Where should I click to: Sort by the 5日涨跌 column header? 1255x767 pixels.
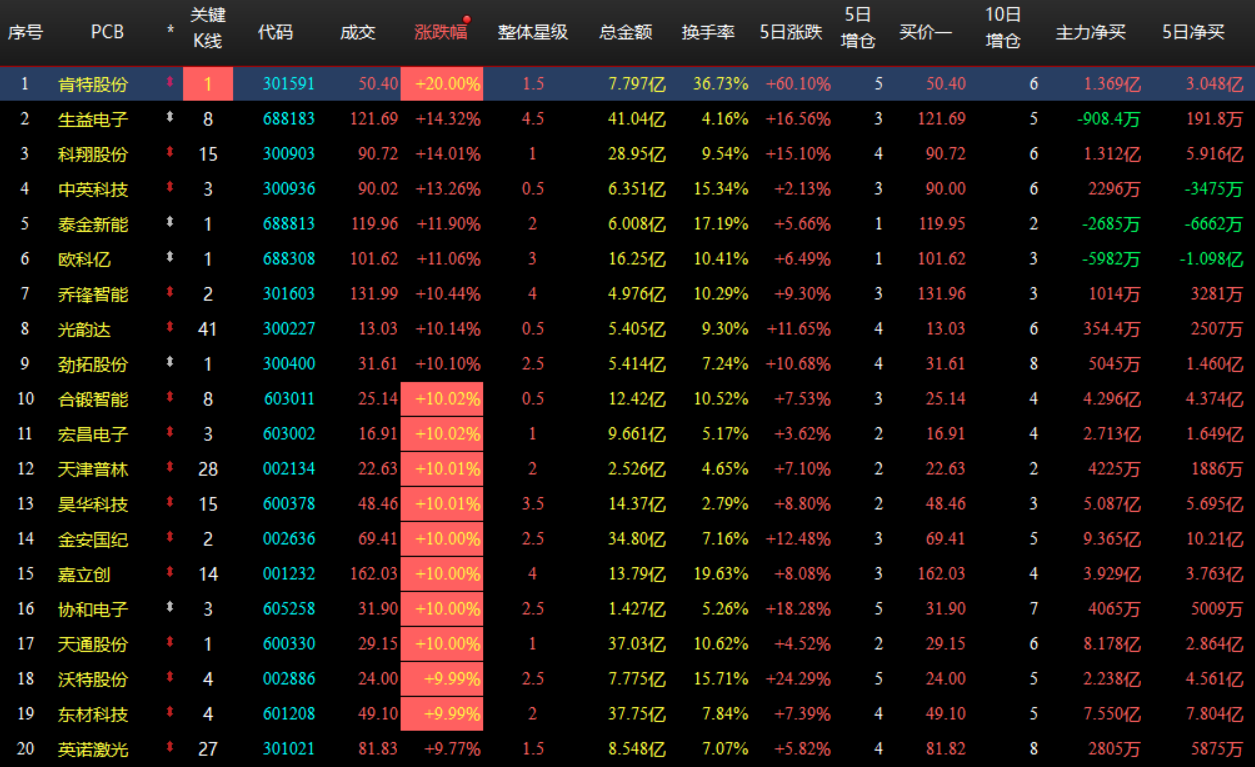pyautogui.click(x=791, y=32)
